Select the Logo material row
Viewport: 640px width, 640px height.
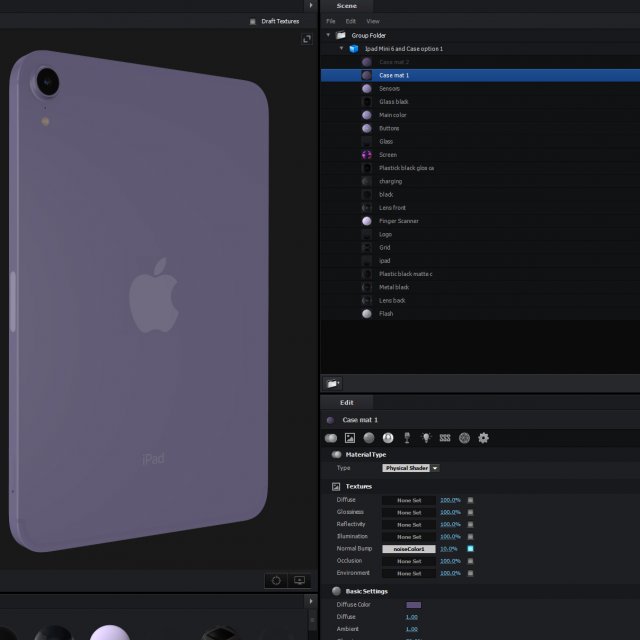(x=480, y=234)
